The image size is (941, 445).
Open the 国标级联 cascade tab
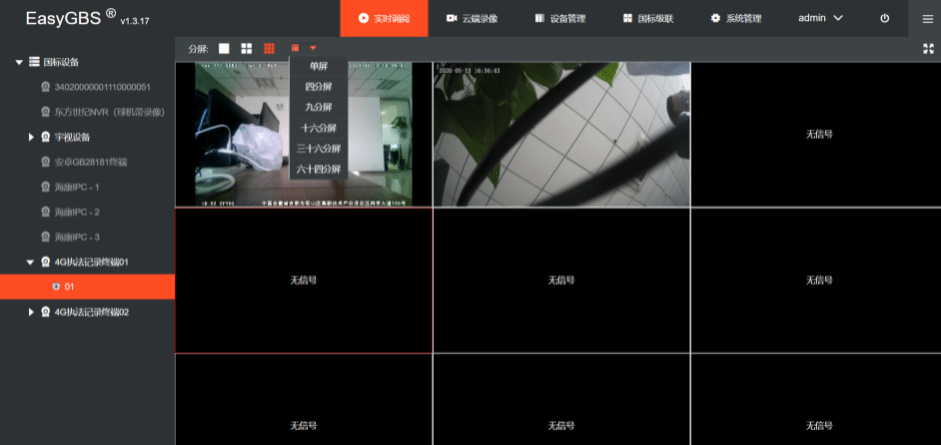pyautogui.click(x=648, y=19)
